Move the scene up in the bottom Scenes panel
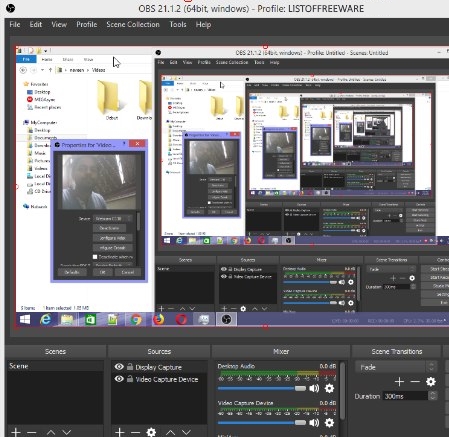The width and height of the screenshot is (449, 437). 51,432
